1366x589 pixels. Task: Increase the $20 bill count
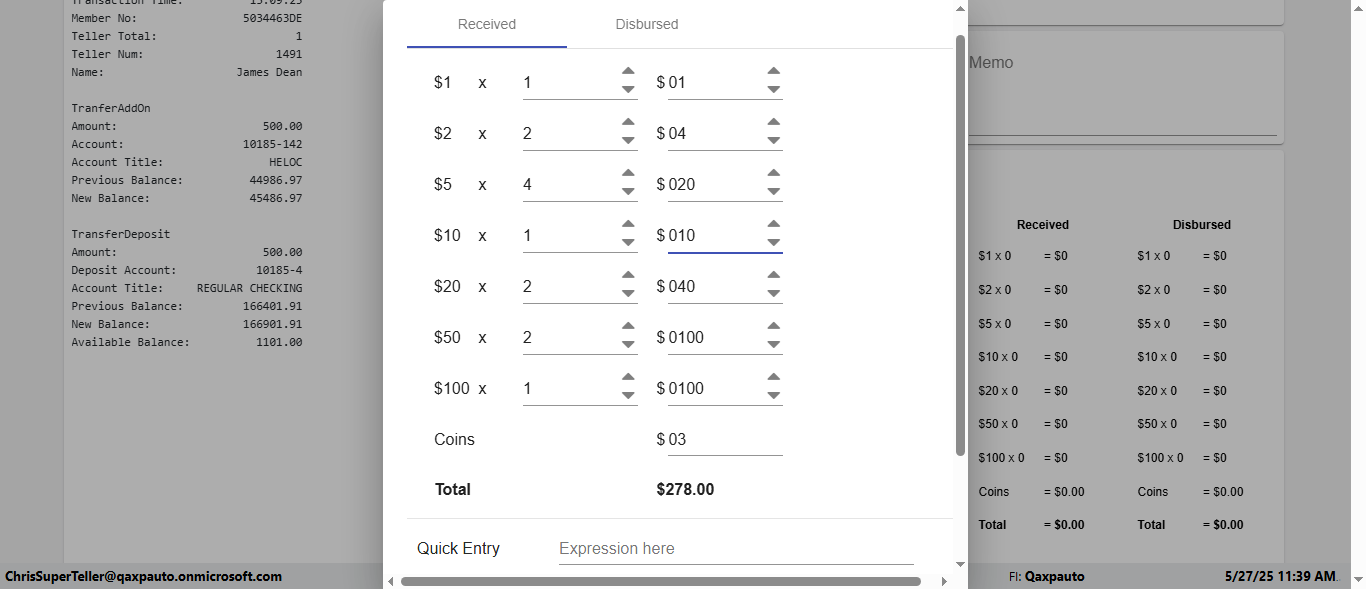click(x=628, y=276)
